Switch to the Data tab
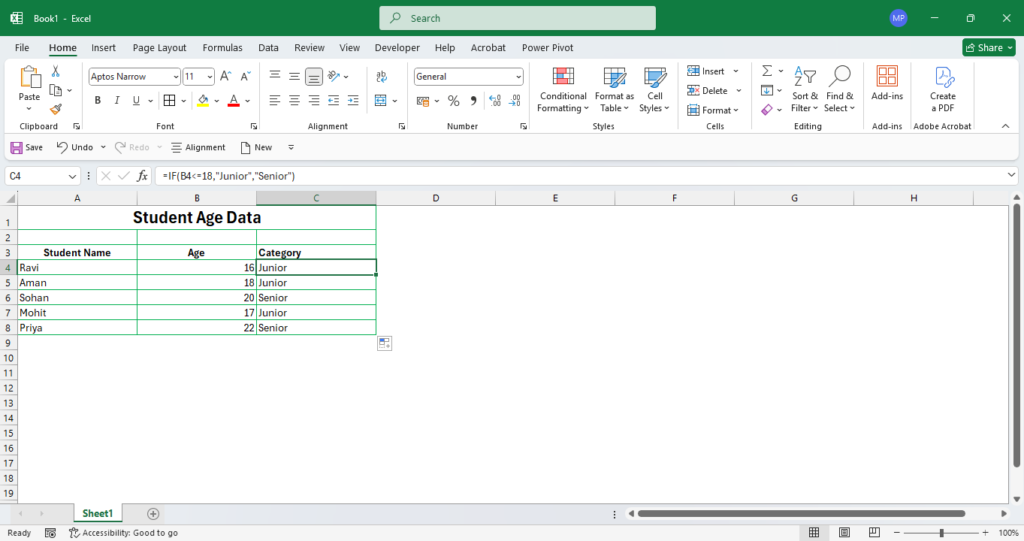 [x=268, y=48]
